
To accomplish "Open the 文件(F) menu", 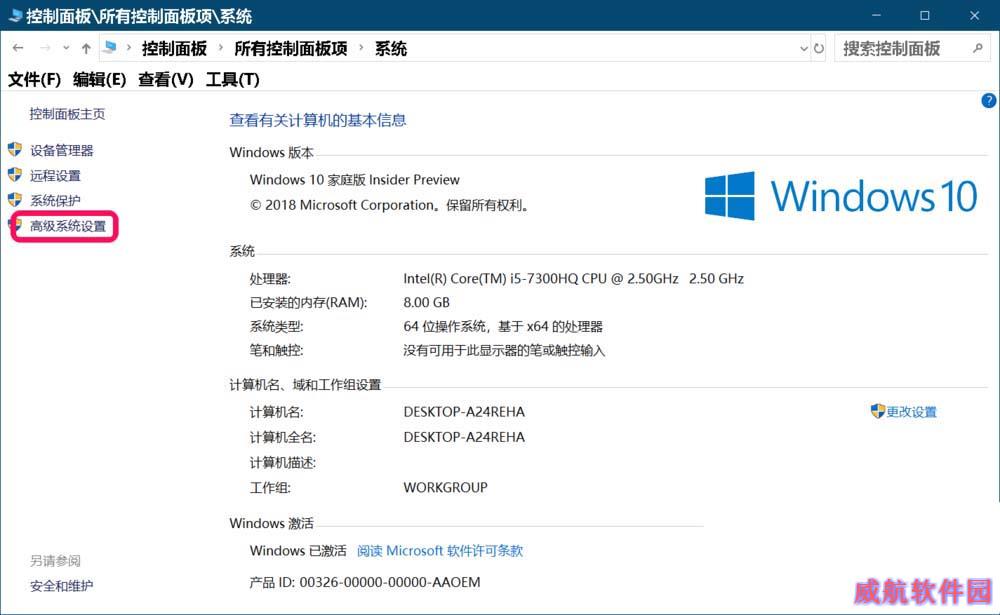I will click(34, 80).
